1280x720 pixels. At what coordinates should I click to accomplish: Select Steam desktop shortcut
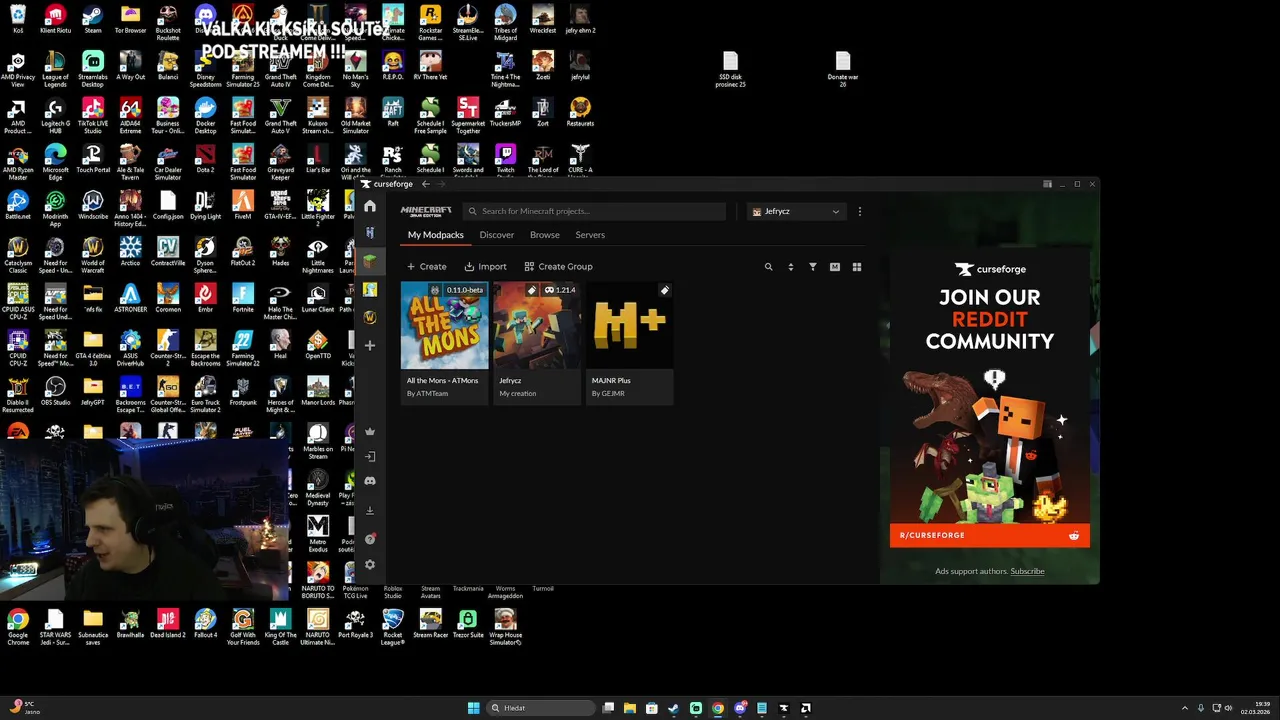[x=93, y=19]
